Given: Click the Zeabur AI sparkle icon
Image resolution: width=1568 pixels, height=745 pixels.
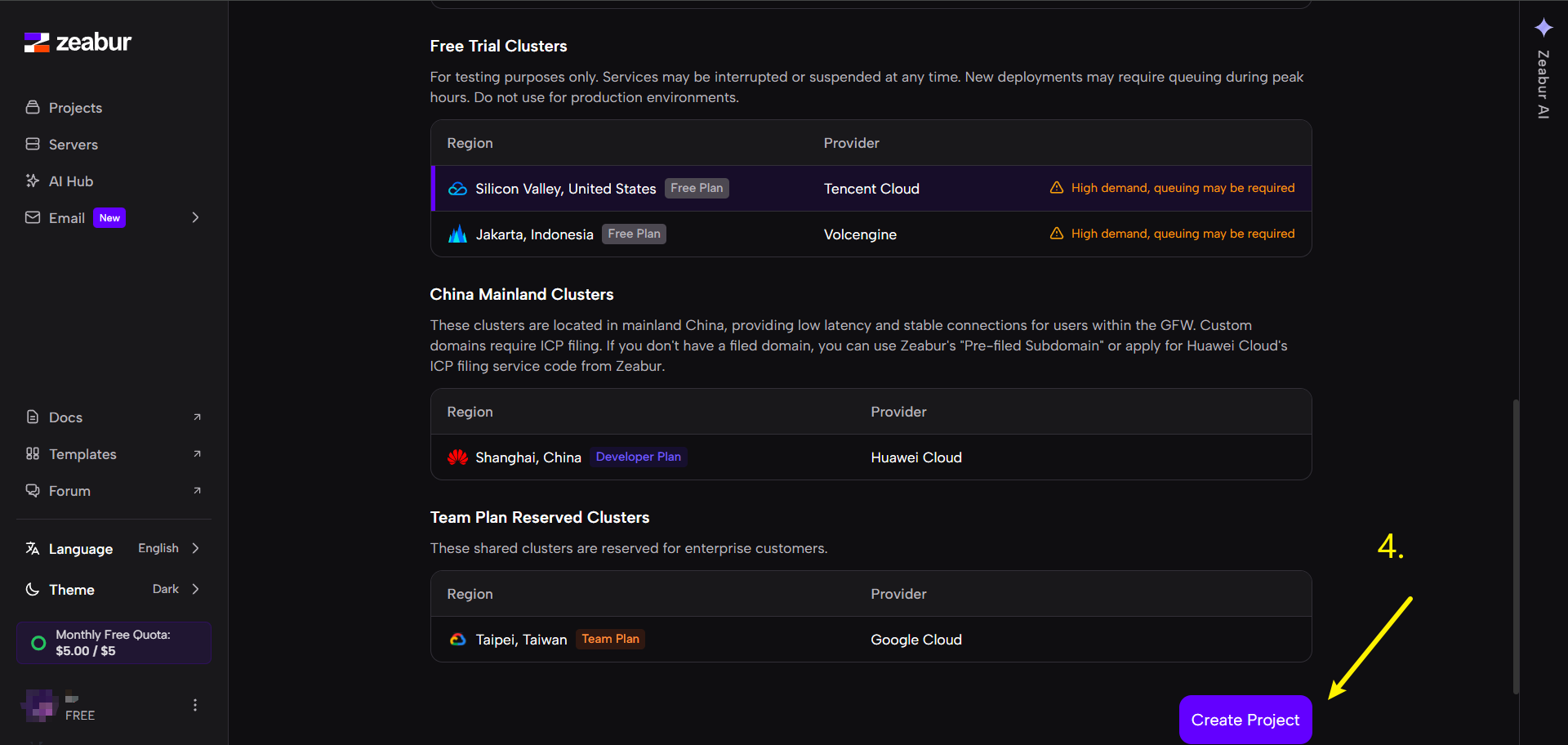Looking at the screenshot, I should [1543, 28].
